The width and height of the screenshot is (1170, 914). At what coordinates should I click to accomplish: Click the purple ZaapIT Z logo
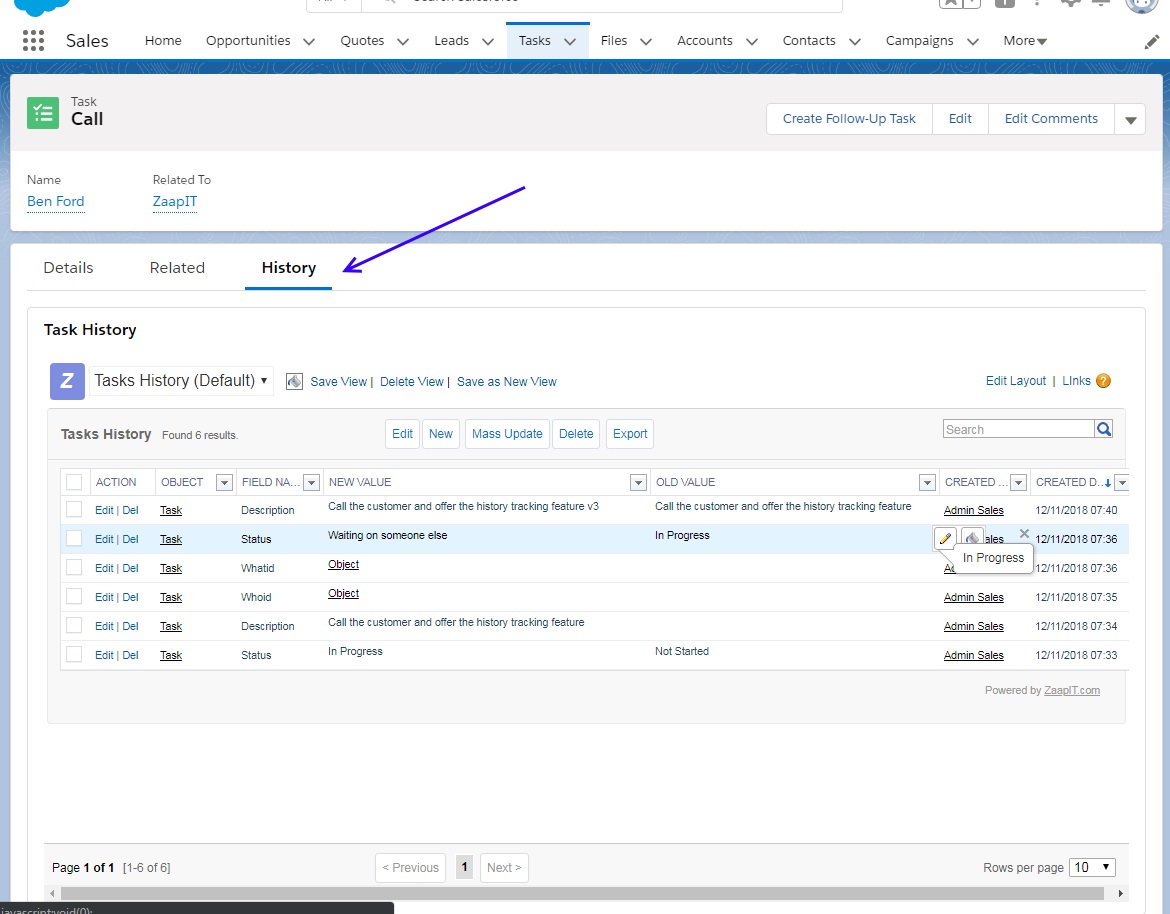67,381
